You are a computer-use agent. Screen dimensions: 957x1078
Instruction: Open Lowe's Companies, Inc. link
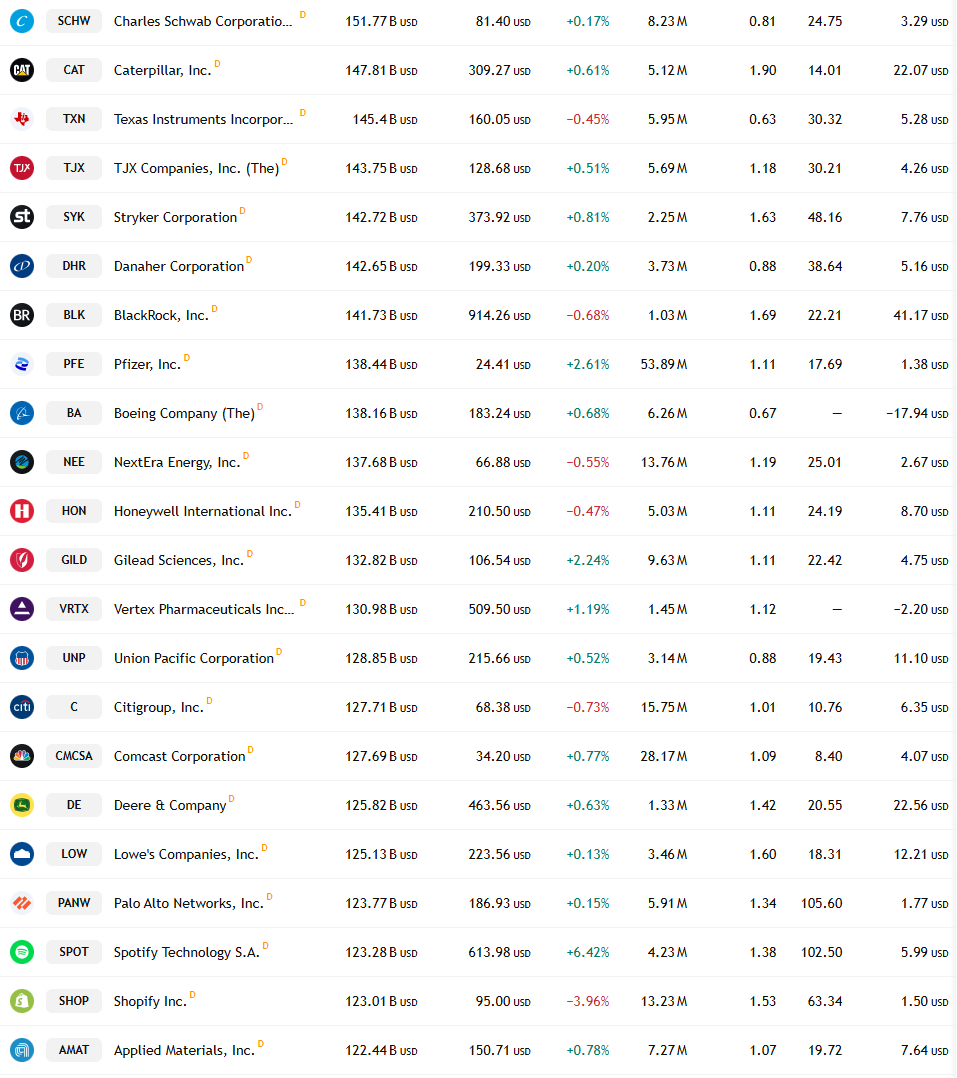[186, 854]
